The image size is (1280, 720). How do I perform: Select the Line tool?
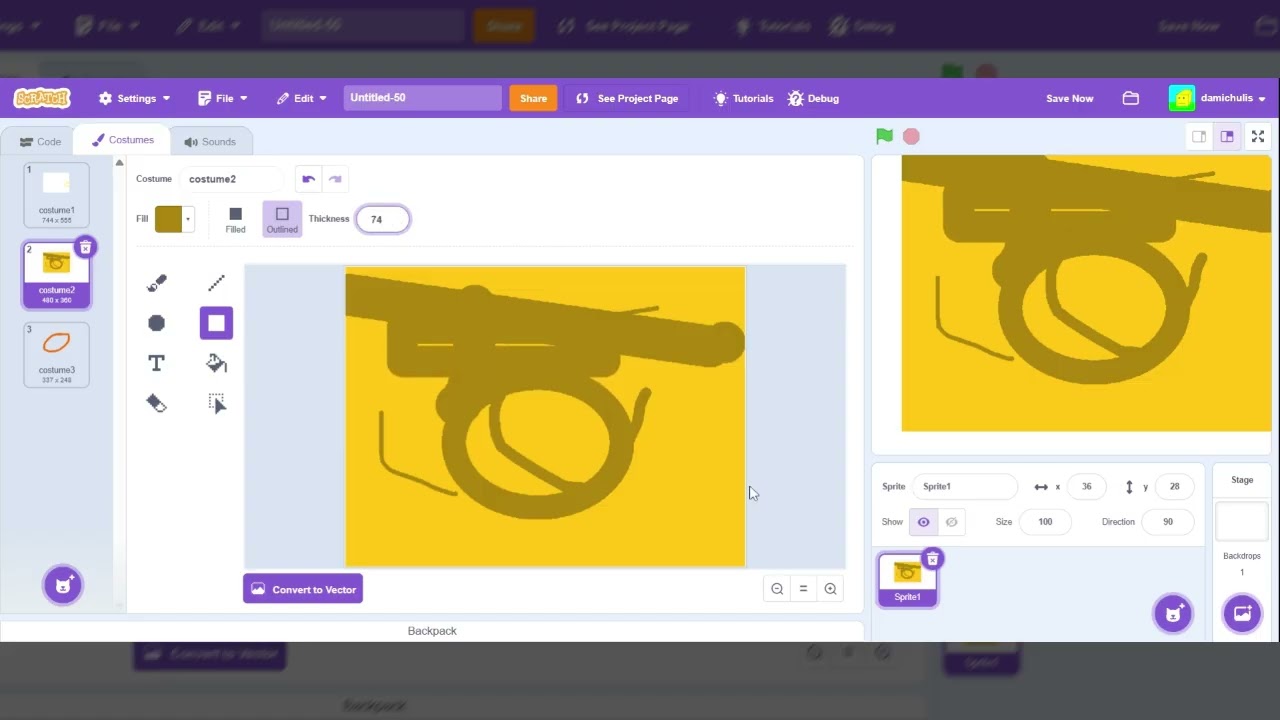point(216,283)
